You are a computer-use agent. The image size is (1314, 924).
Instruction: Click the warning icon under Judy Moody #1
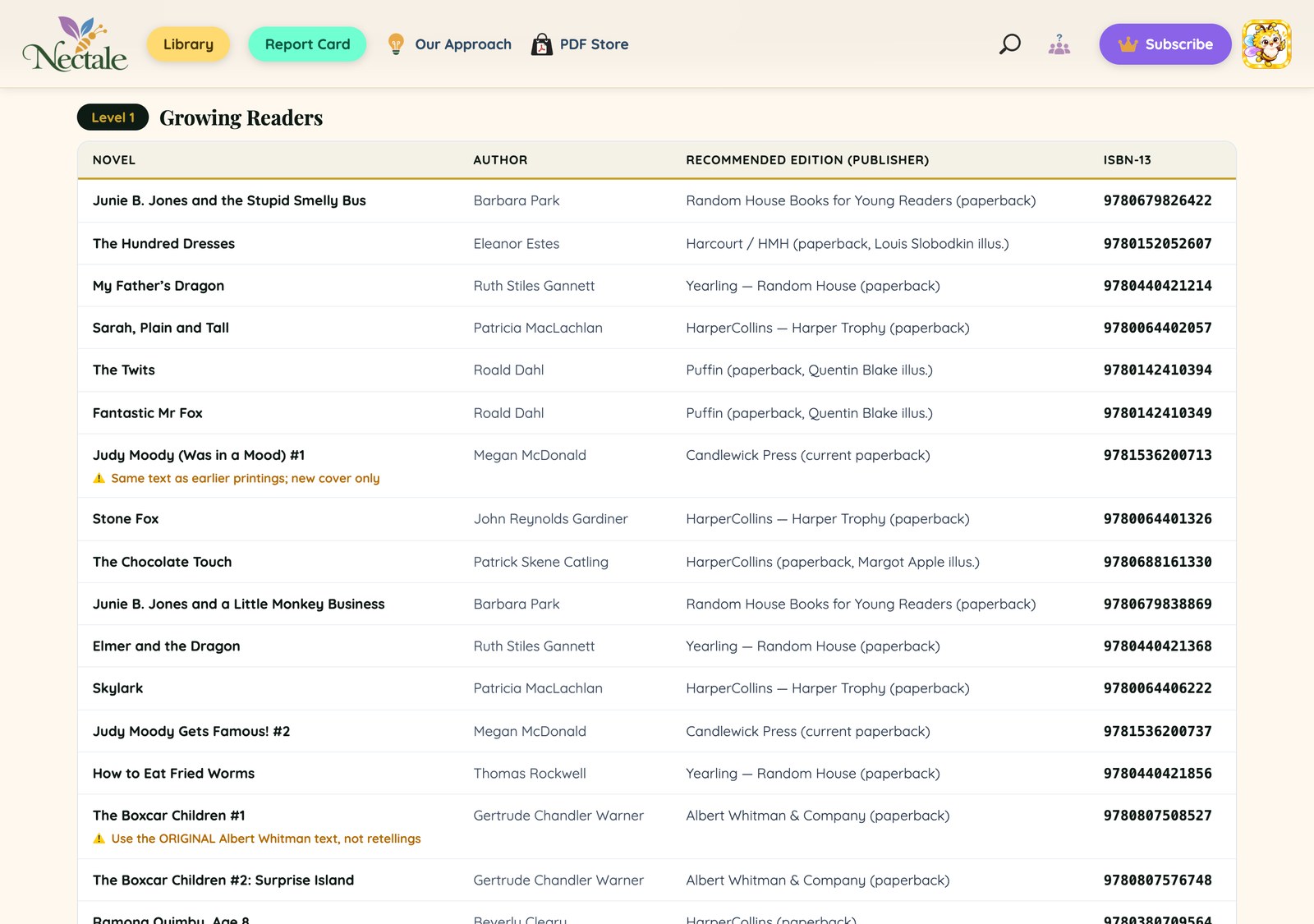tap(99, 478)
